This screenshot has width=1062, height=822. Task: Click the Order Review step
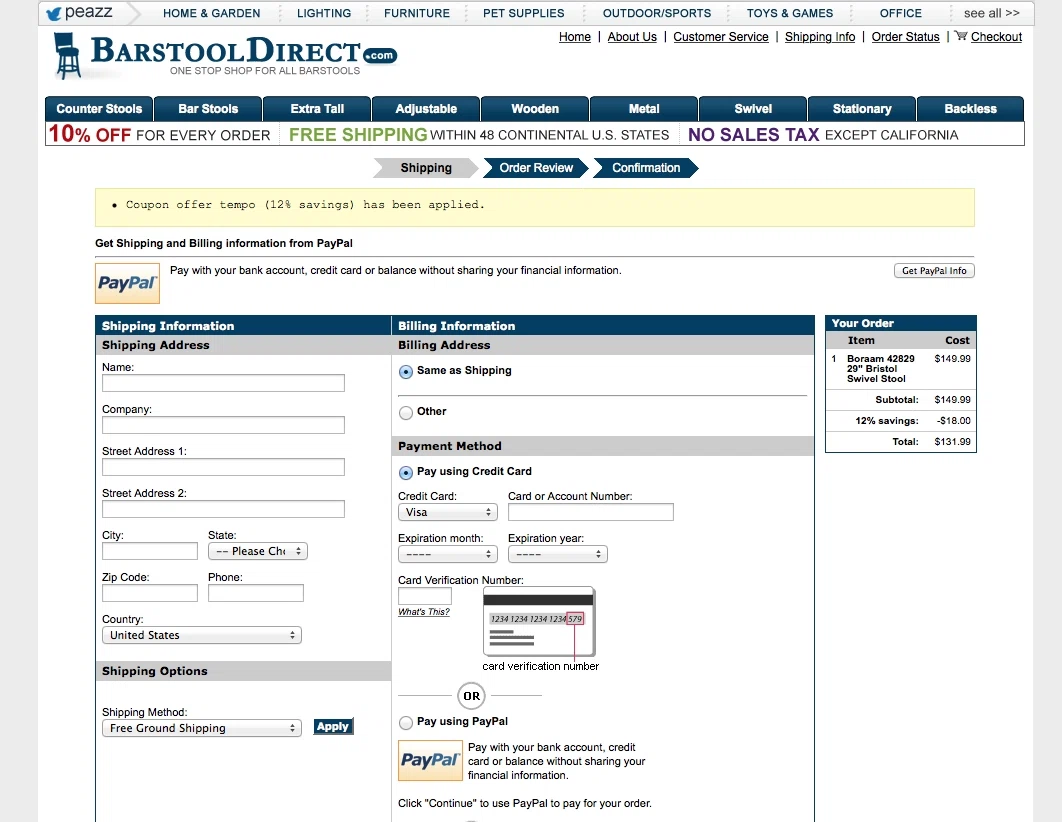[536, 168]
